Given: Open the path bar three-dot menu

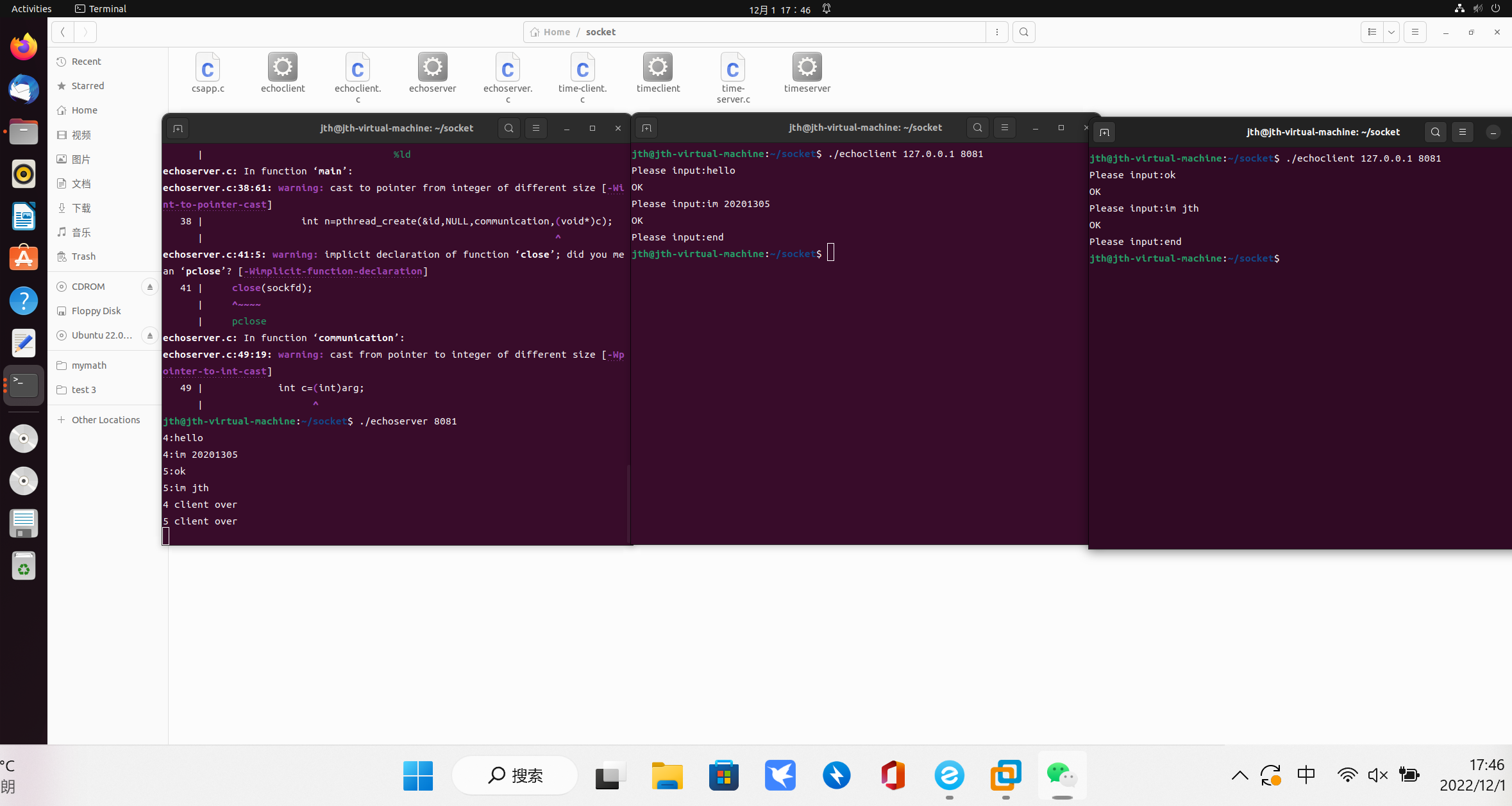Looking at the screenshot, I should tap(996, 32).
